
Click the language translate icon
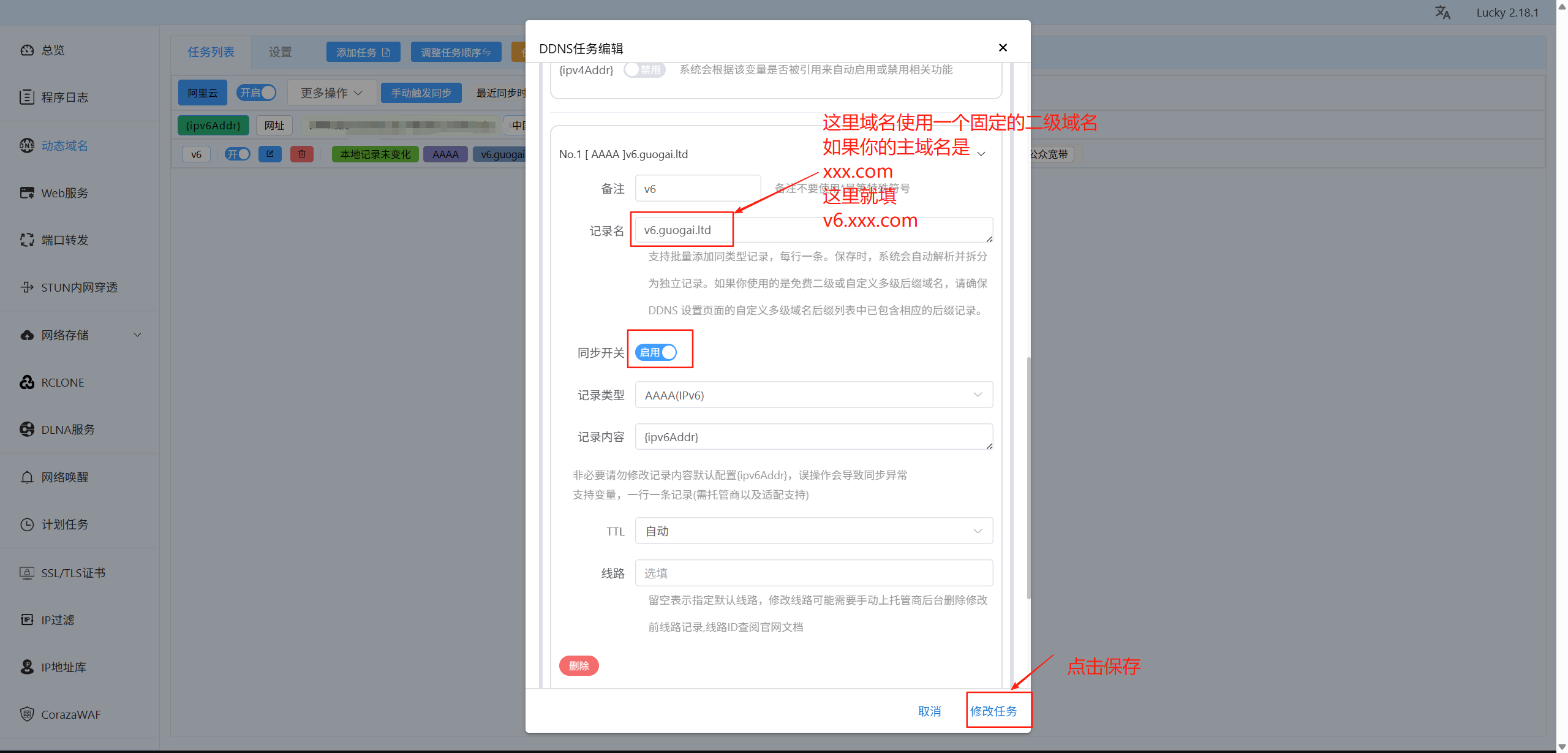[x=1442, y=12]
